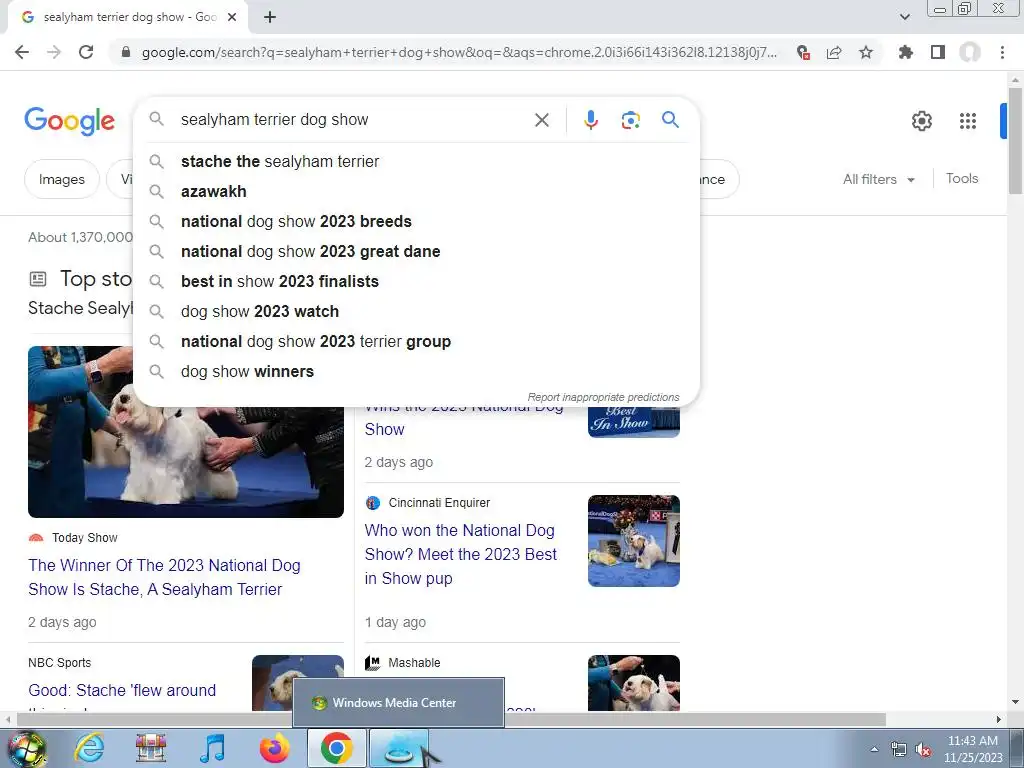Go to Google home via logo

coord(70,121)
